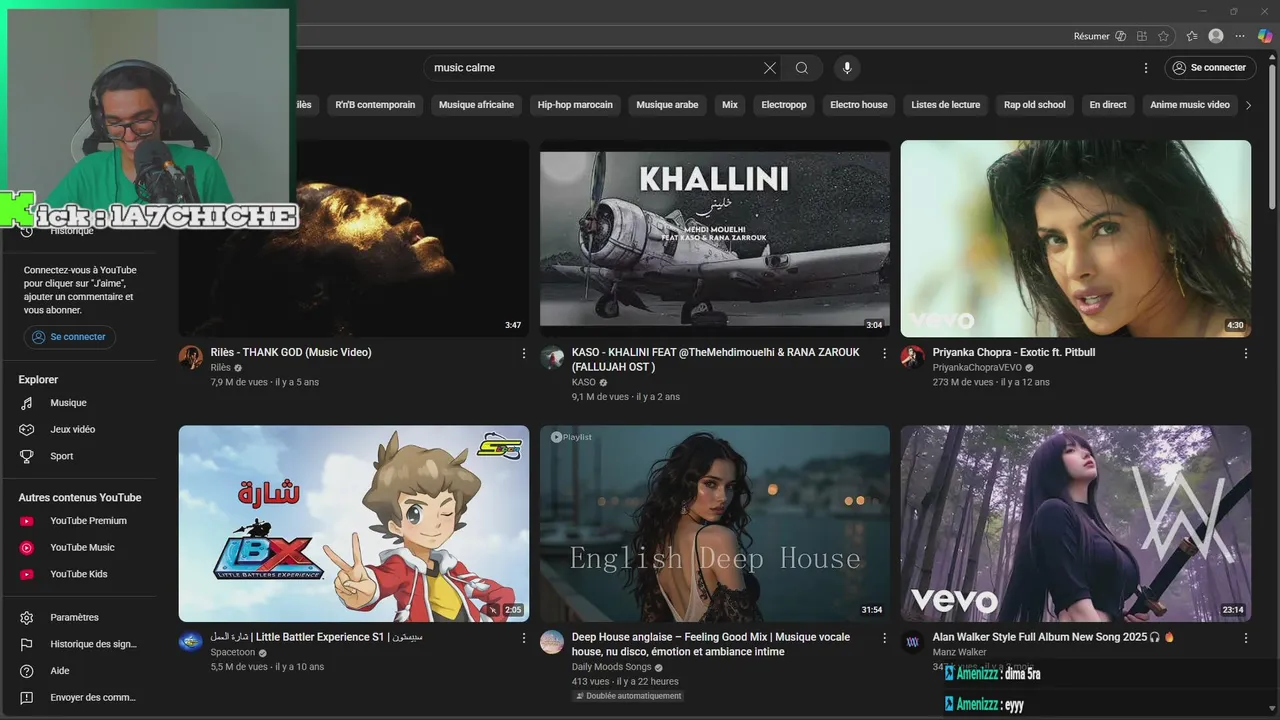Viewport: 1280px width, 720px height.
Task: Open Priyanka Chopra - Exotic ft. Pitbull title
Action: click(1014, 352)
